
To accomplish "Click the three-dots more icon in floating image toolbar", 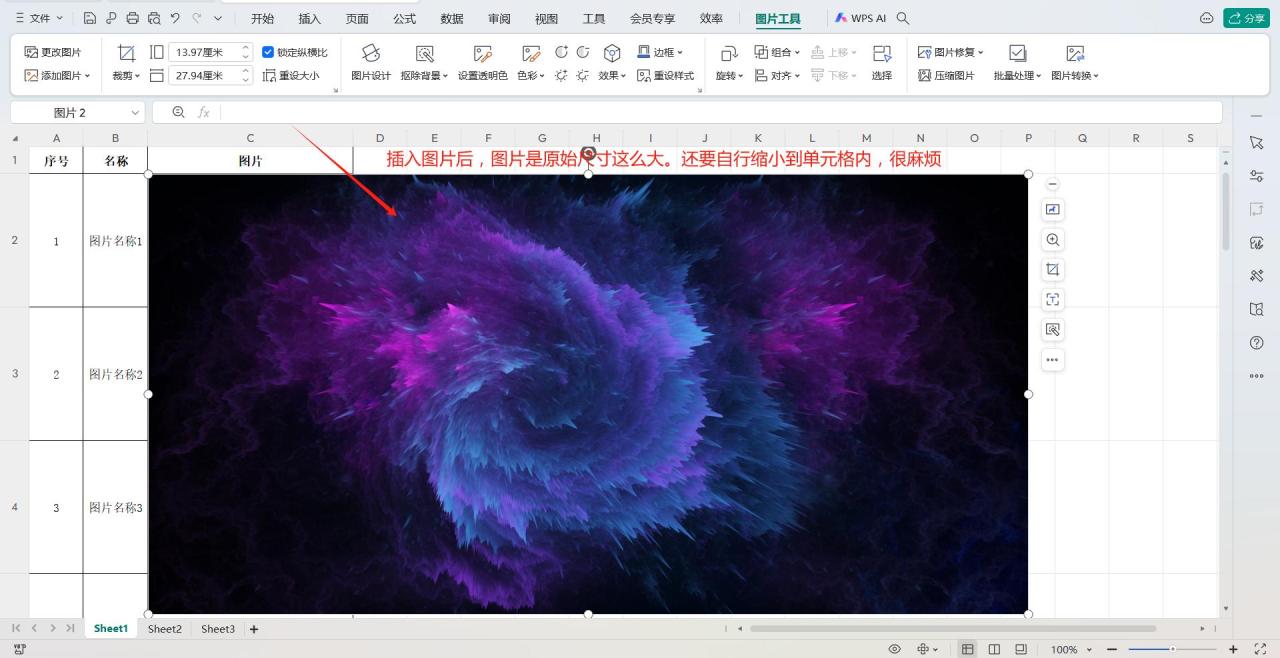I will (x=1052, y=360).
